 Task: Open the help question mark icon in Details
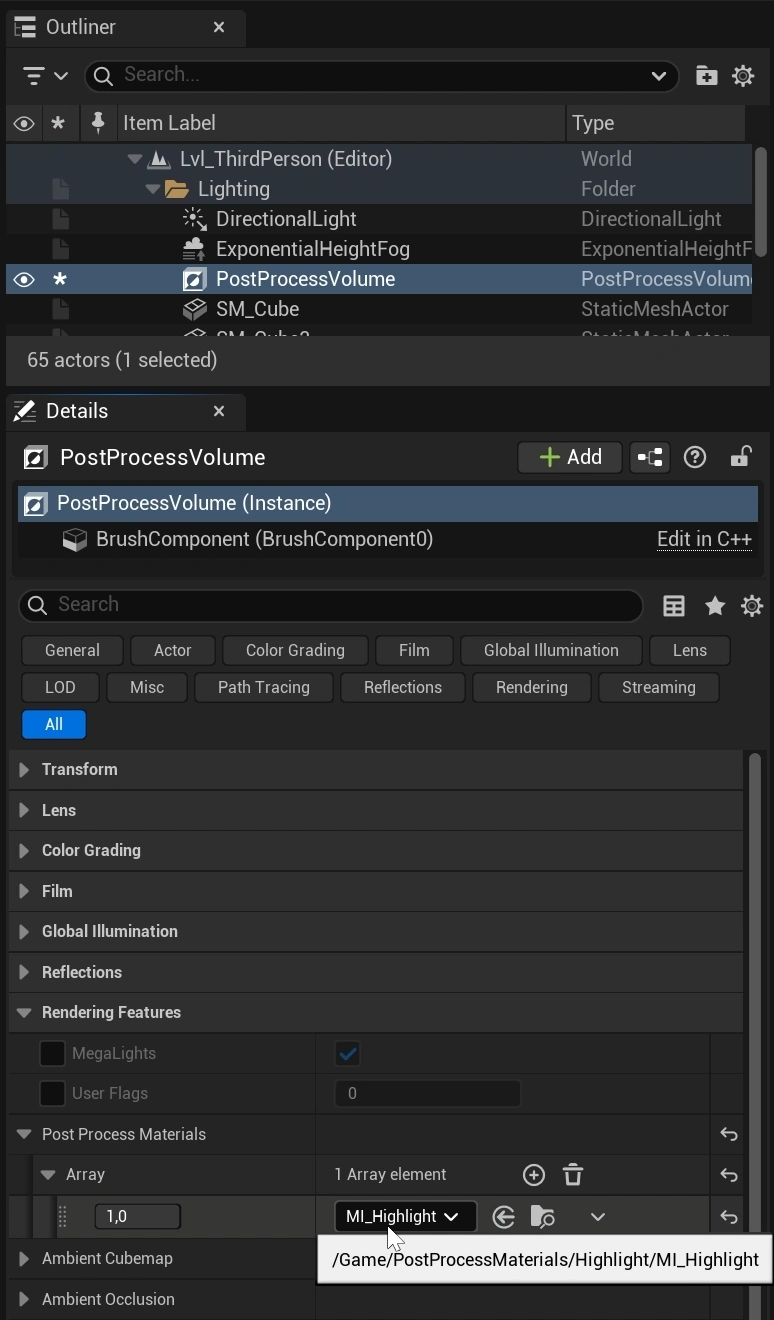(694, 457)
